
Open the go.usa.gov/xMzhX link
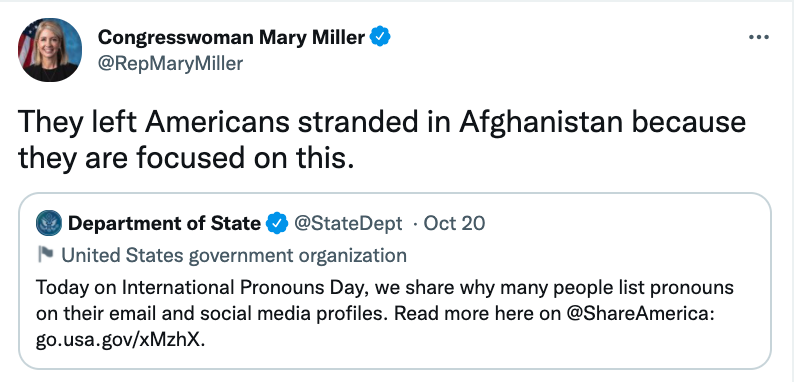(121, 340)
